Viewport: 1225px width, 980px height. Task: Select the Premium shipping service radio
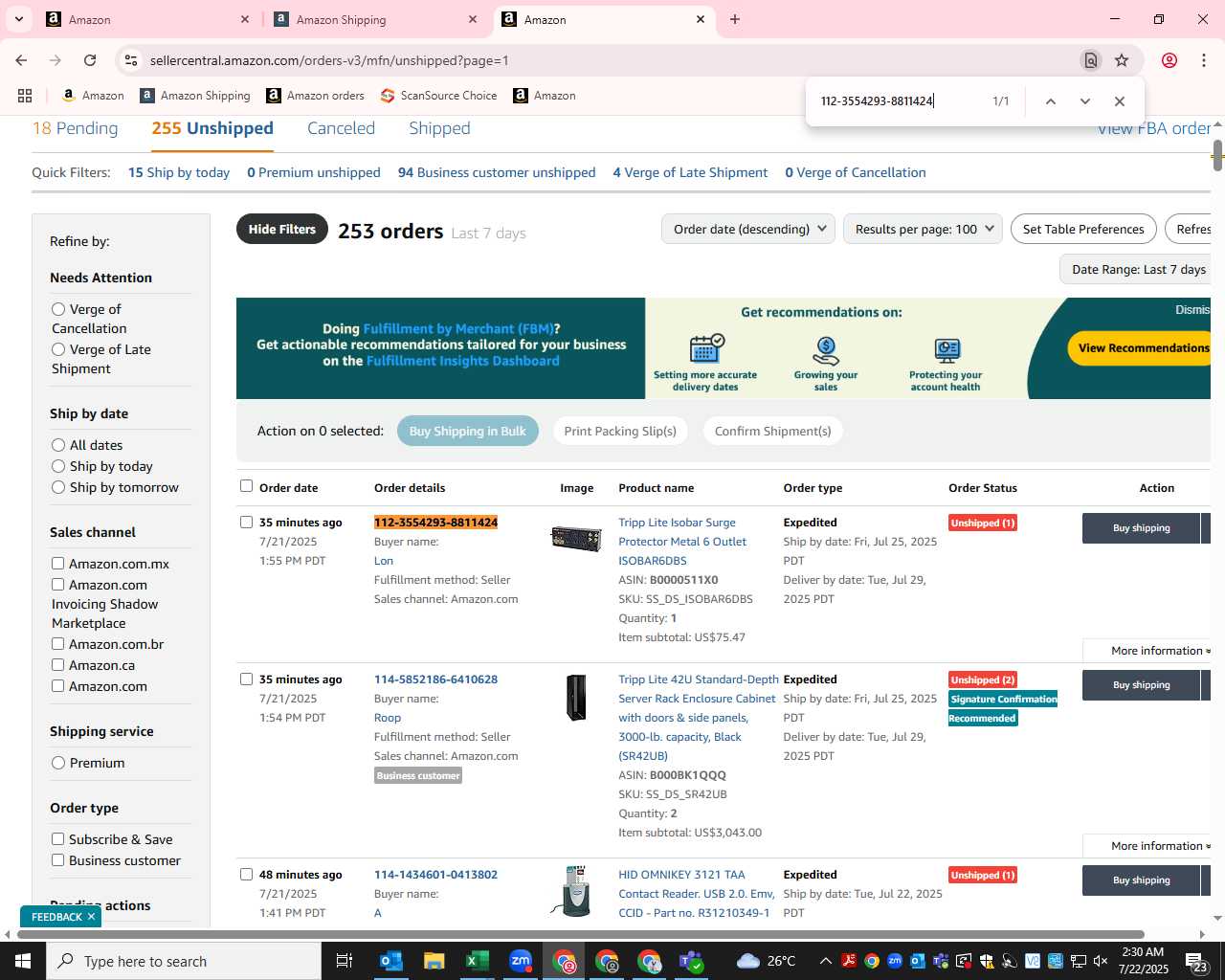[58, 763]
